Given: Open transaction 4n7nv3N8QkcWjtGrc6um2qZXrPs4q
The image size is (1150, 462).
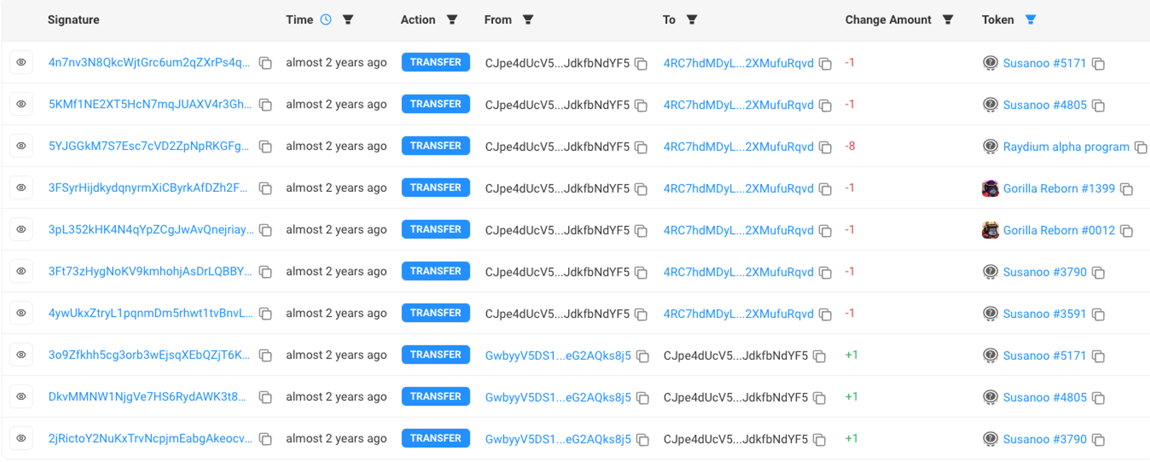Looking at the screenshot, I should point(150,63).
